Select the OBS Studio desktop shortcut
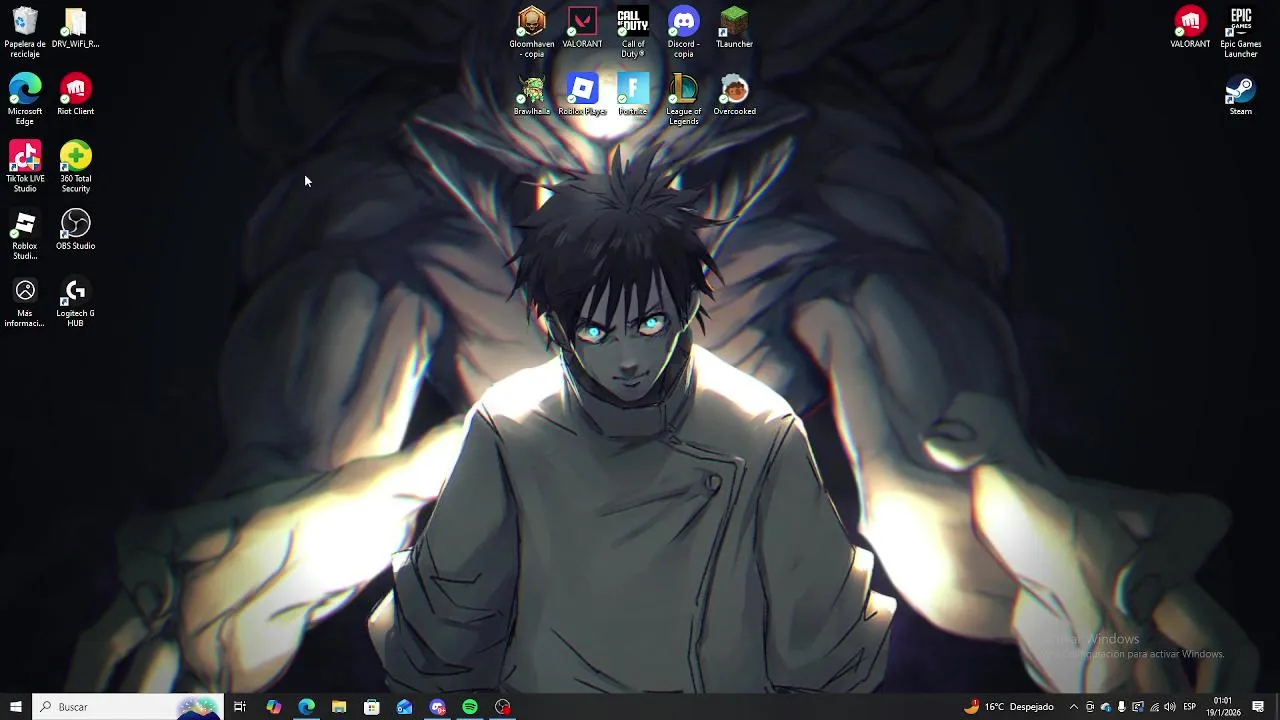This screenshot has height=720, width=1280. tap(75, 229)
